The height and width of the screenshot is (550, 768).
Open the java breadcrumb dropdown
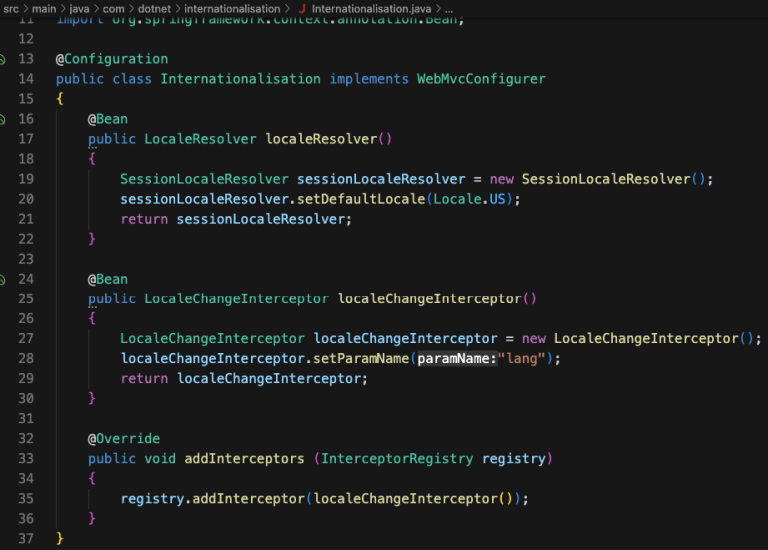[80, 9]
